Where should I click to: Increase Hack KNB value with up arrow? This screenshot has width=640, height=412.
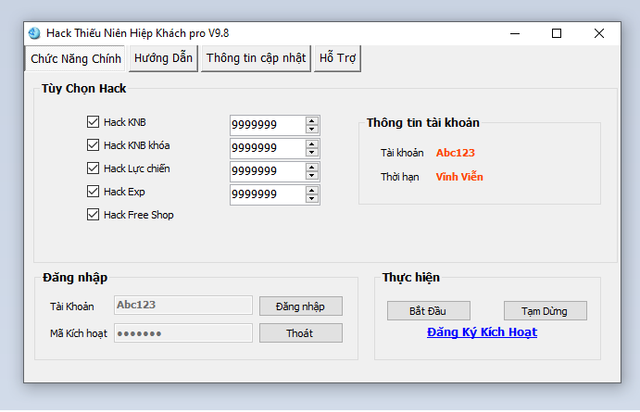click(312, 121)
